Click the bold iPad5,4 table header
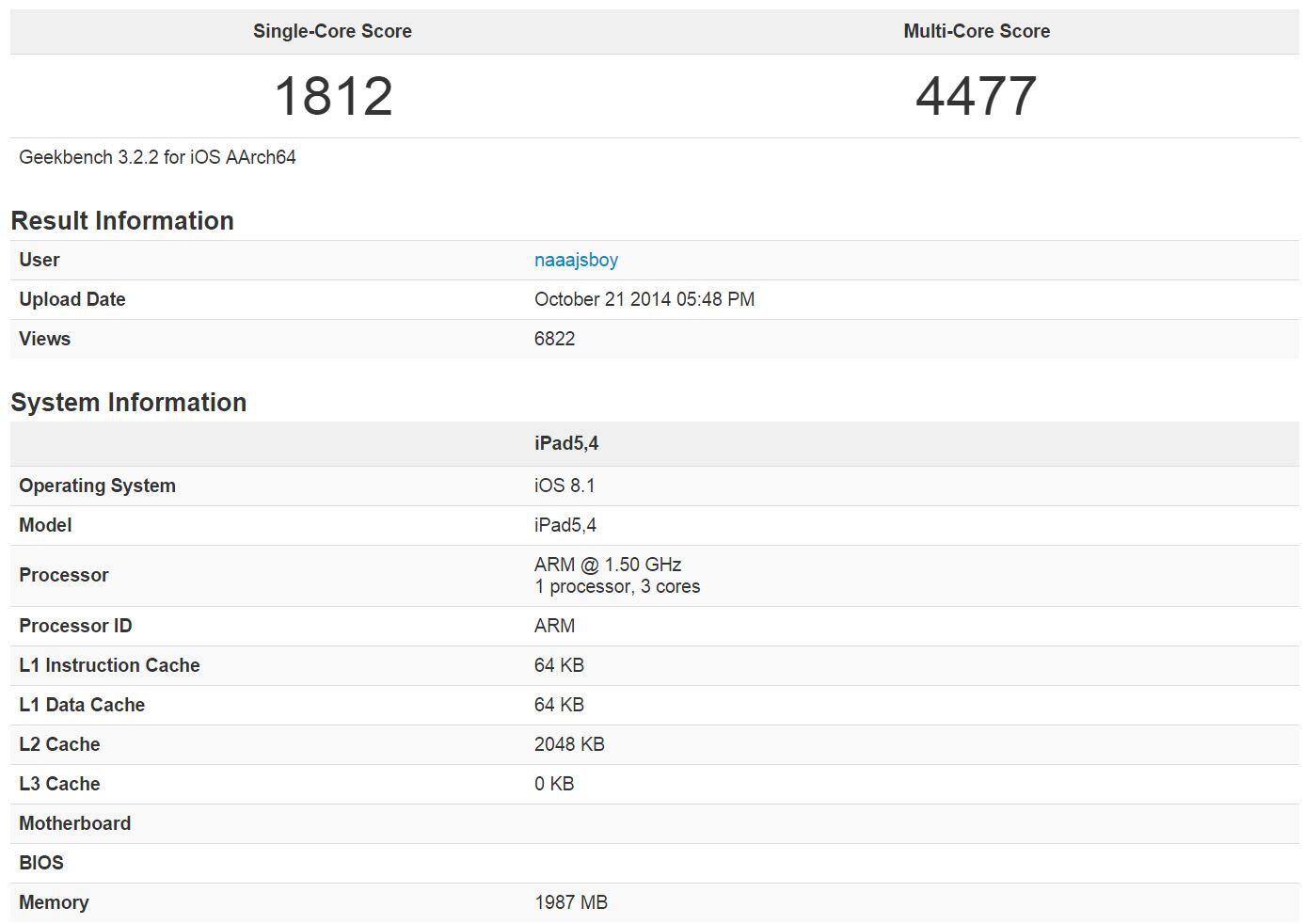The image size is (1304, 924). [x=566, y=443]
